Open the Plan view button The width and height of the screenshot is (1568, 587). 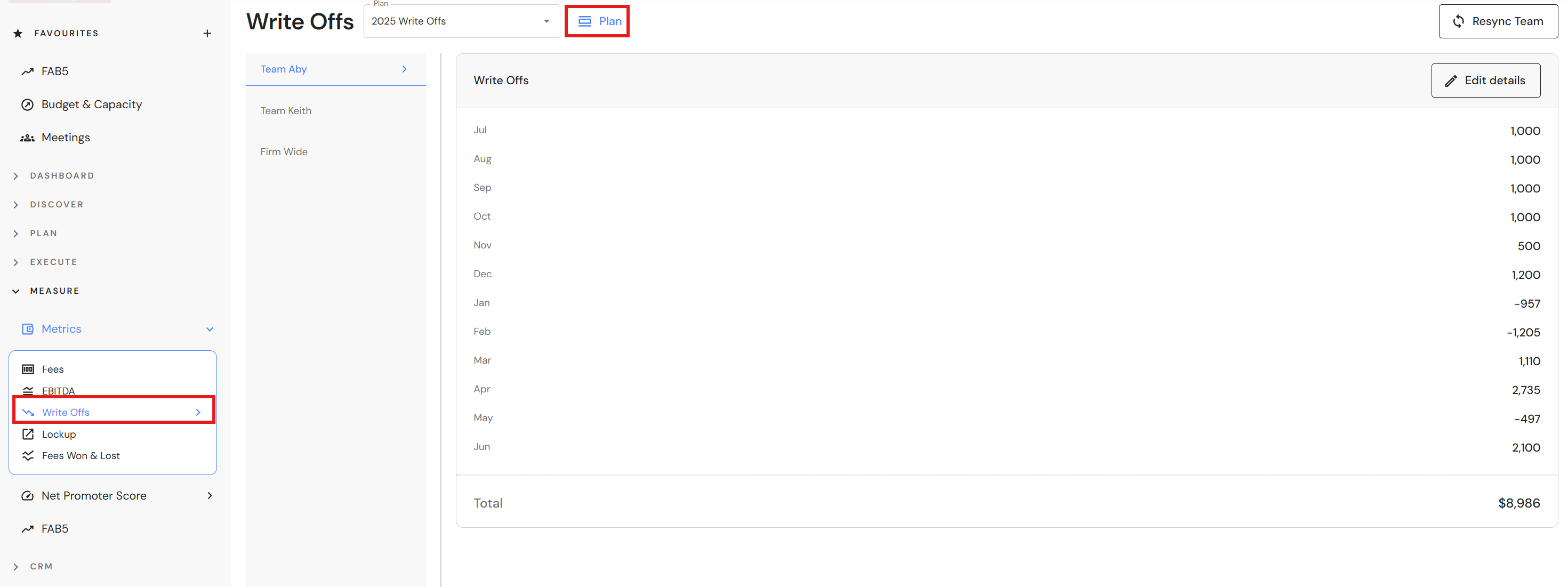(597, 21)
